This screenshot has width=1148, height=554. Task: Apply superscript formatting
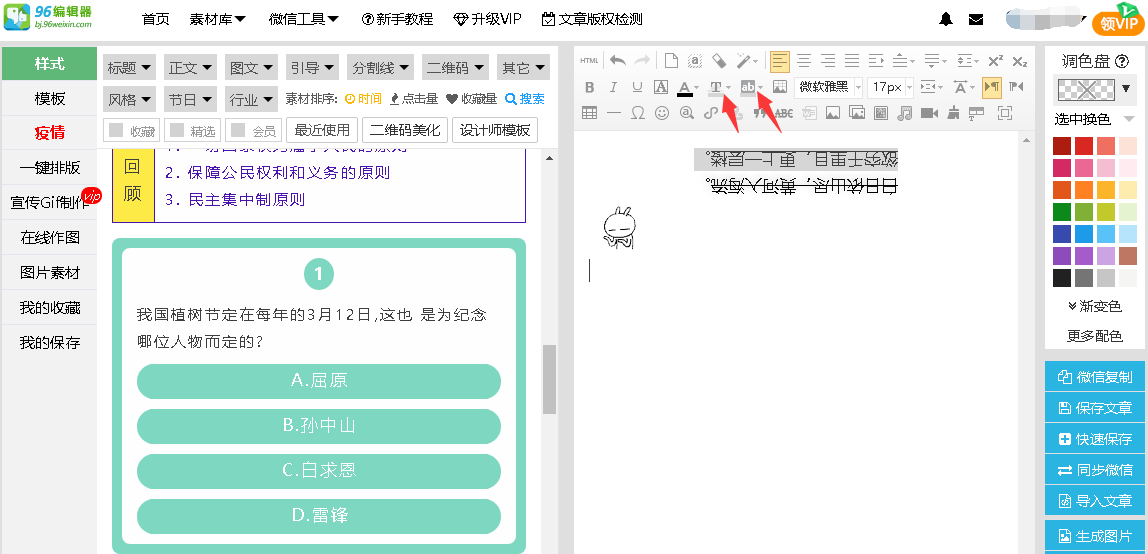pos(995,61)
